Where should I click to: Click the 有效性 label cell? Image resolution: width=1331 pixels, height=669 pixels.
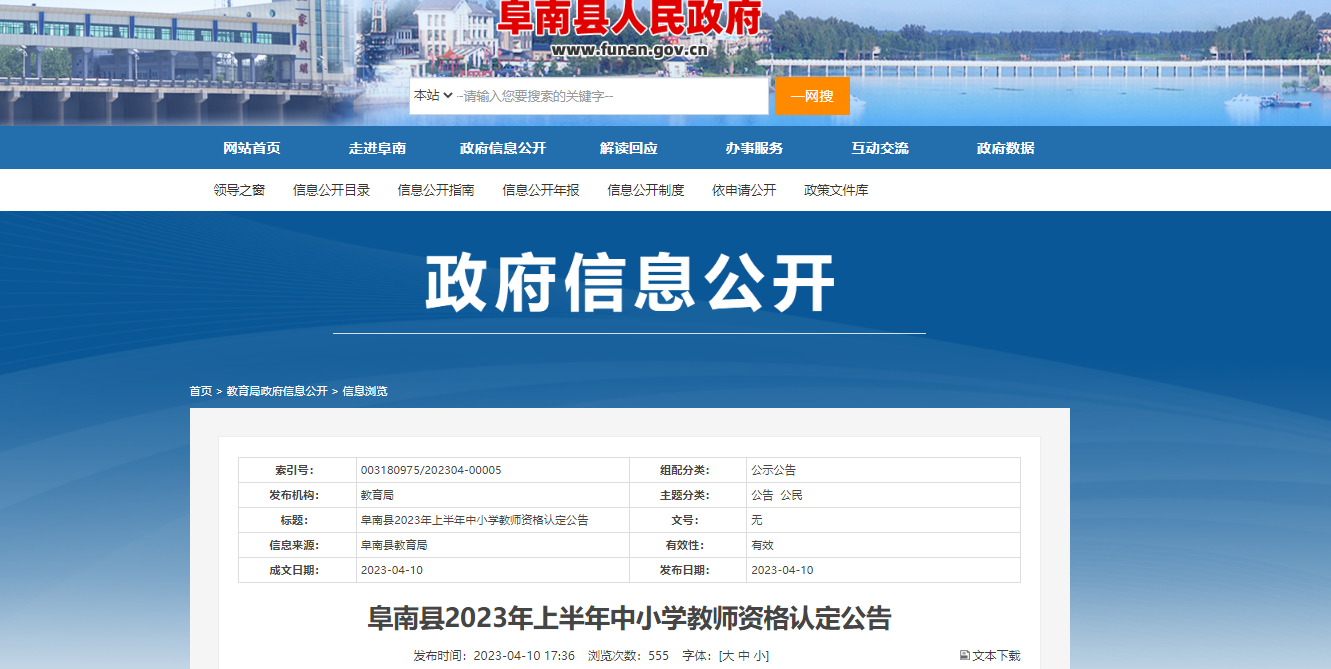(688, 545)
